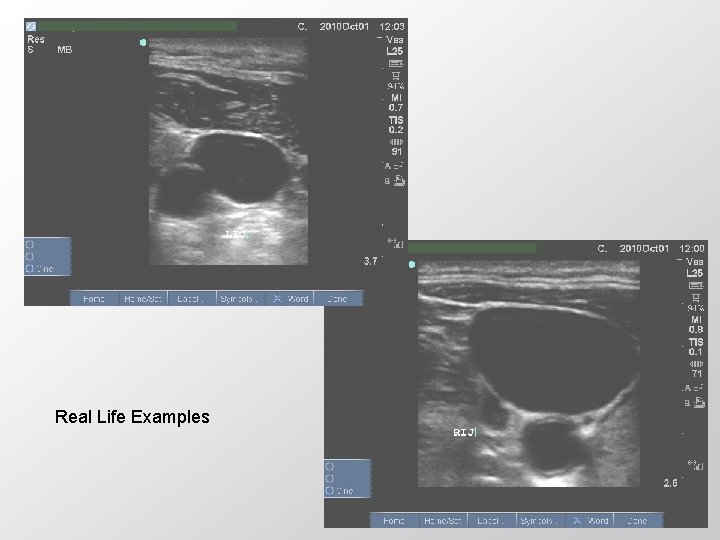The width and height of the screenshot is (720, 540).
Task: Click the L25 transducer label on the LIJ screen
Action: 395,51
